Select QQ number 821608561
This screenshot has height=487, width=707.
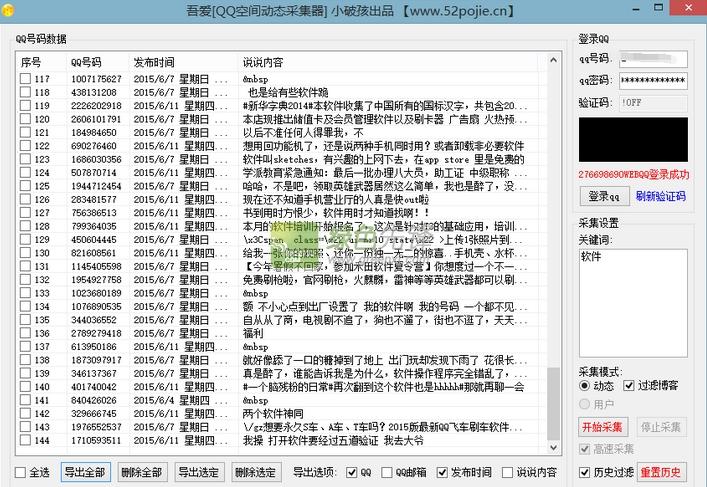tap(94, 253)
